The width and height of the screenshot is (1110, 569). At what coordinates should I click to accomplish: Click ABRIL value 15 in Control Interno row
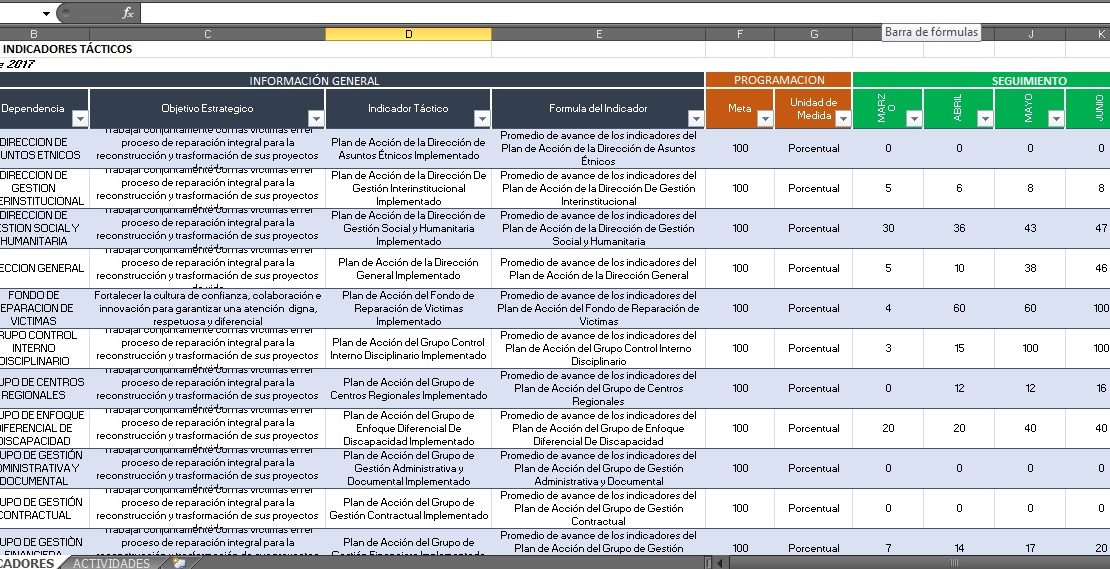[x=959, y=348]
